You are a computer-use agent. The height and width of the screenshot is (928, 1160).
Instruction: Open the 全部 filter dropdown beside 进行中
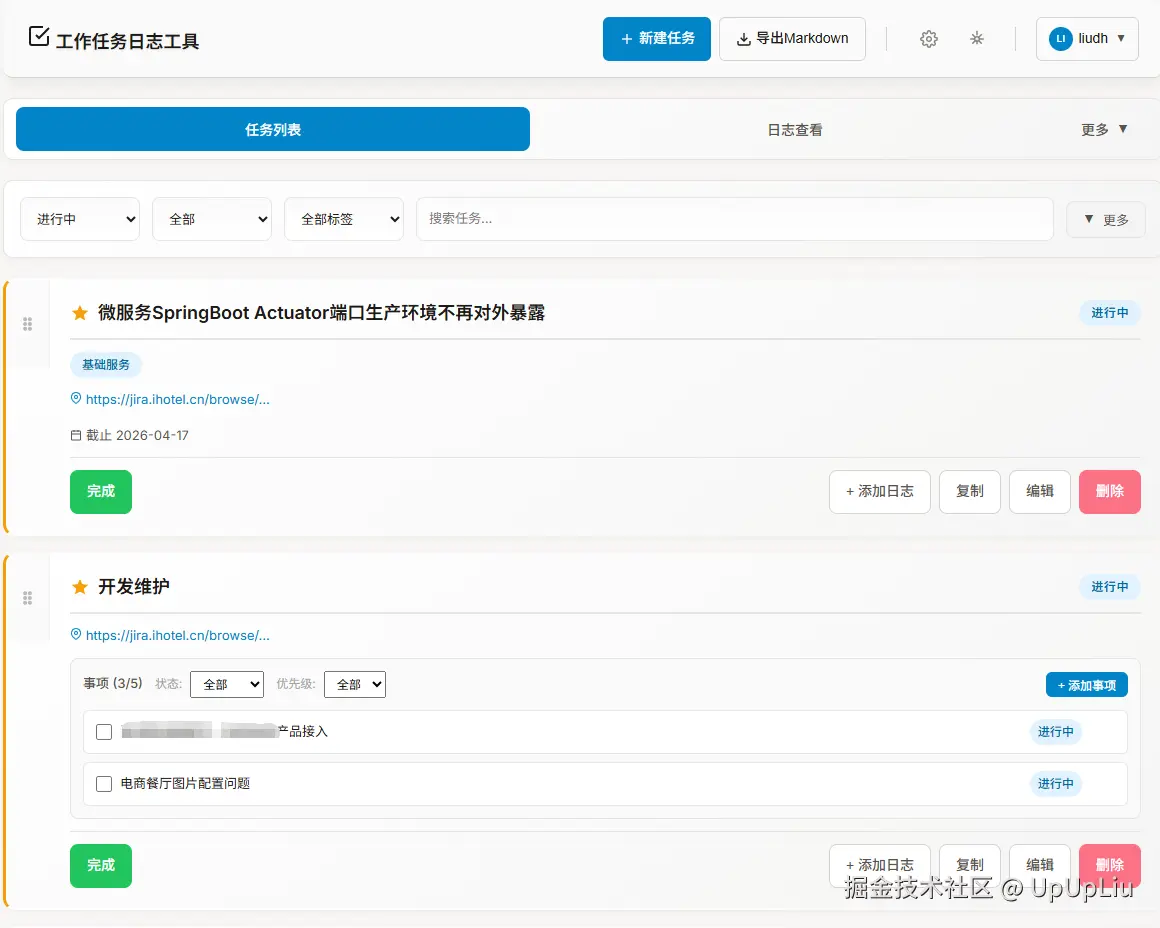(212, 219)
